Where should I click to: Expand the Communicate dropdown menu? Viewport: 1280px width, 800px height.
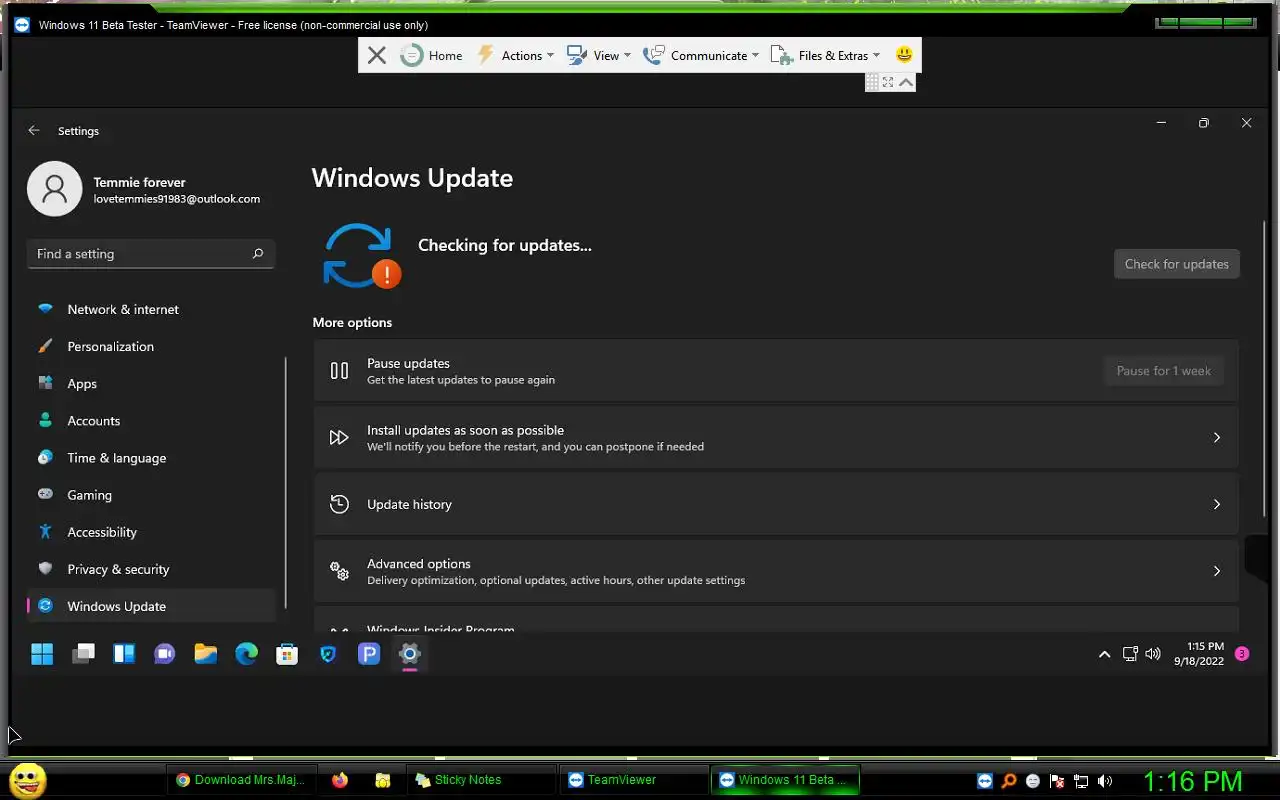pos(701,56)
